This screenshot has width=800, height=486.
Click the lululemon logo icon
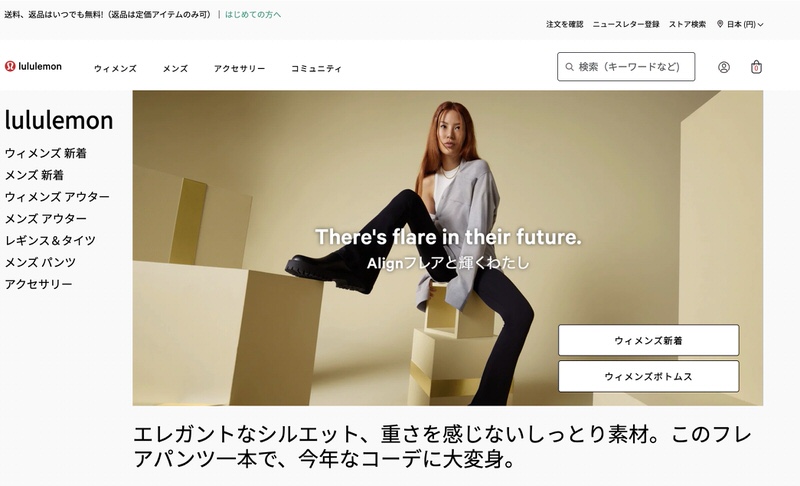[x=10, y=66]
